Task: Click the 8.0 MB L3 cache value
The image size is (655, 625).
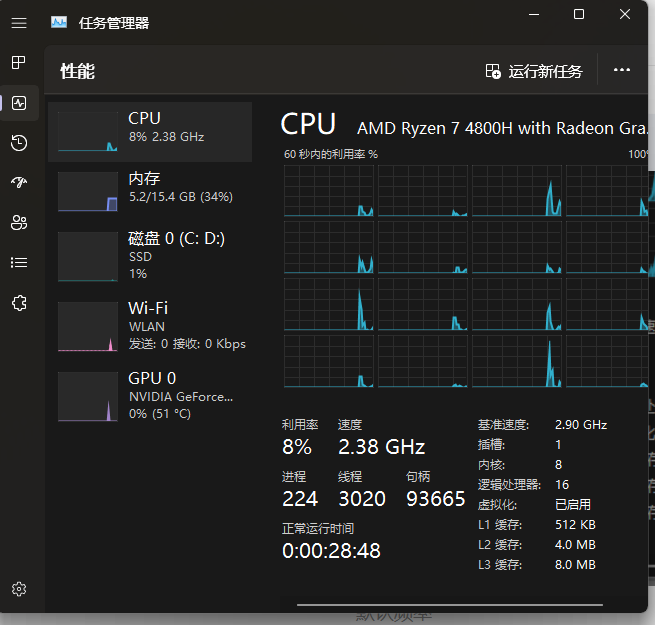Action: 575,565
